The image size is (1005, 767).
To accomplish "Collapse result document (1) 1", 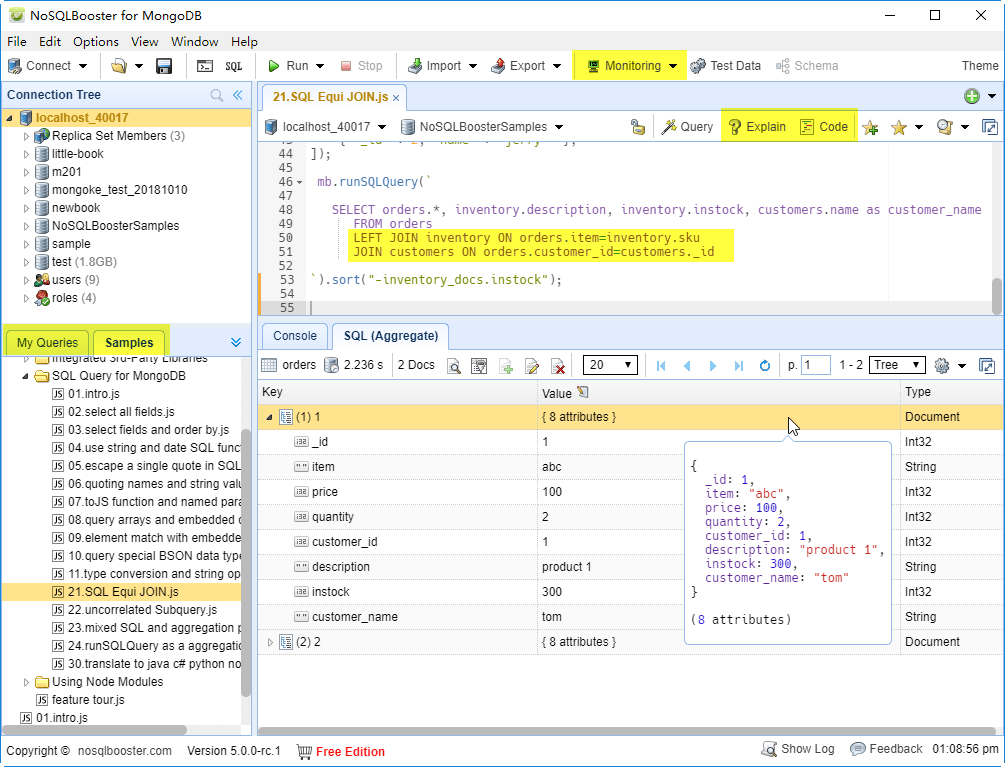I will pos(269,417).
